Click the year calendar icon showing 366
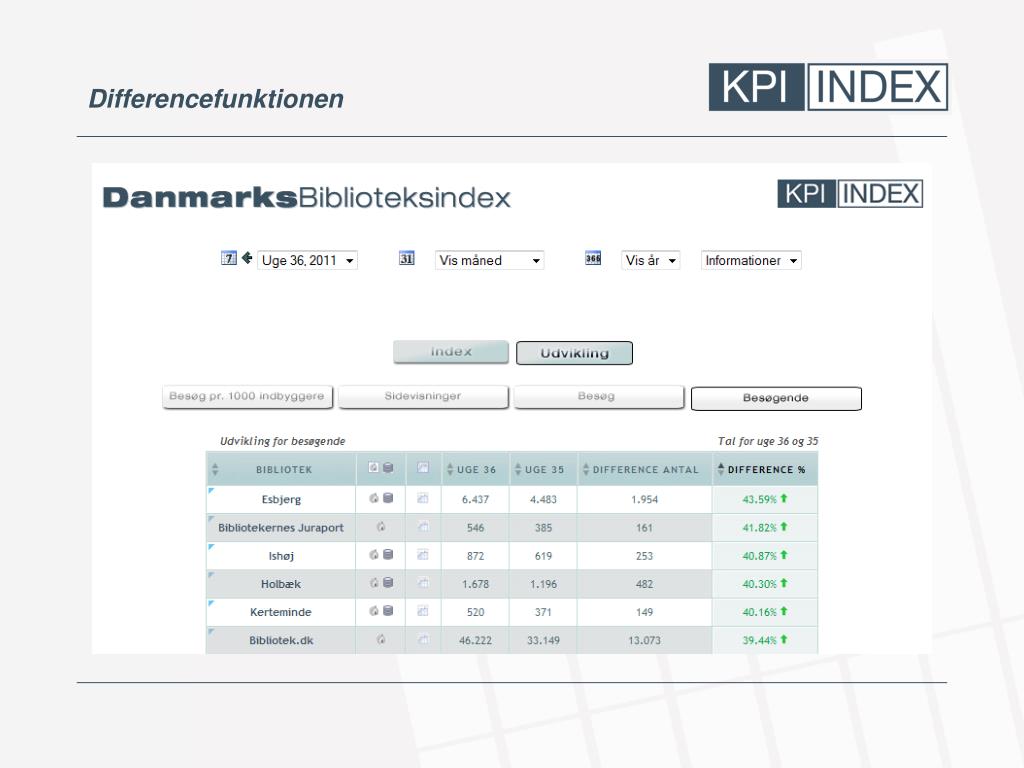 click(593, 259)
